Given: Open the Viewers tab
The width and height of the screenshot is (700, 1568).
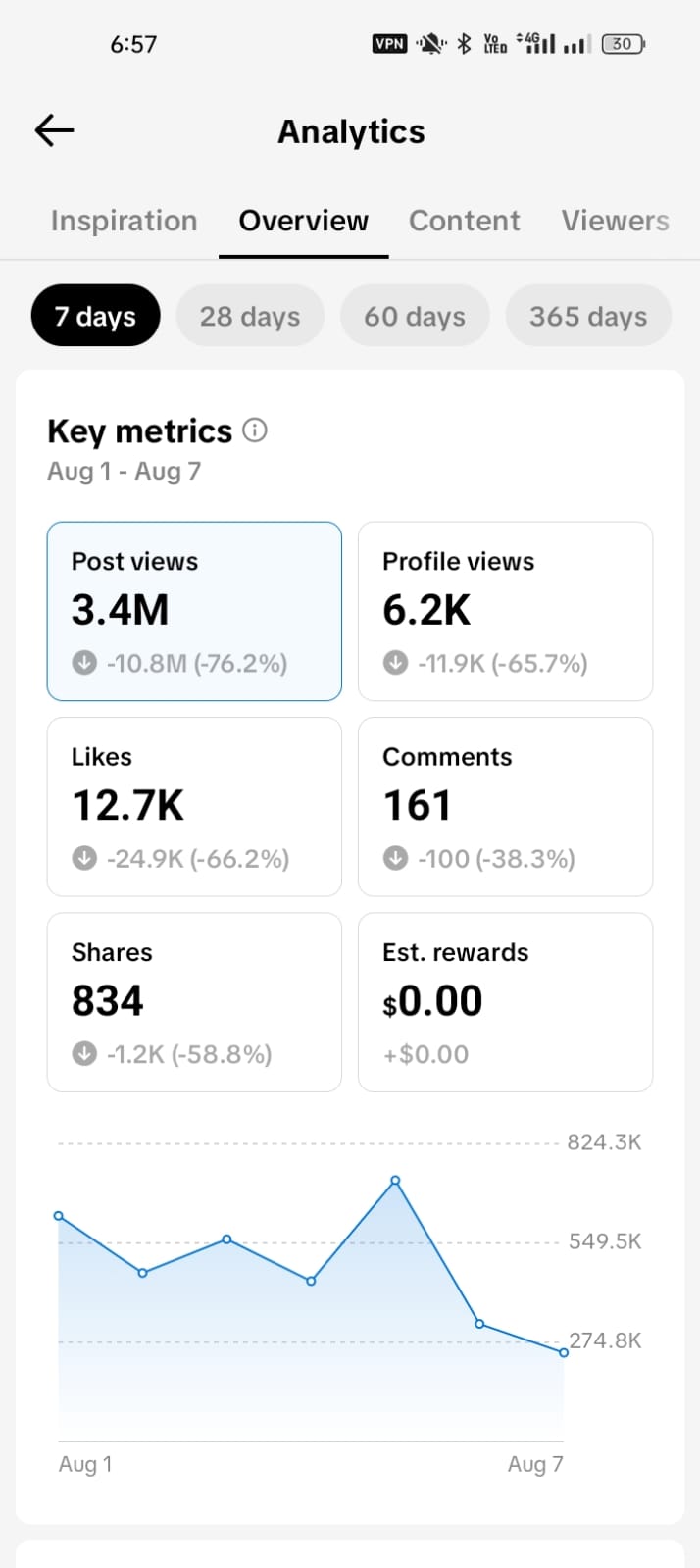Looking at the screenshot, I should pyautogui.click(x=616, y=221).
